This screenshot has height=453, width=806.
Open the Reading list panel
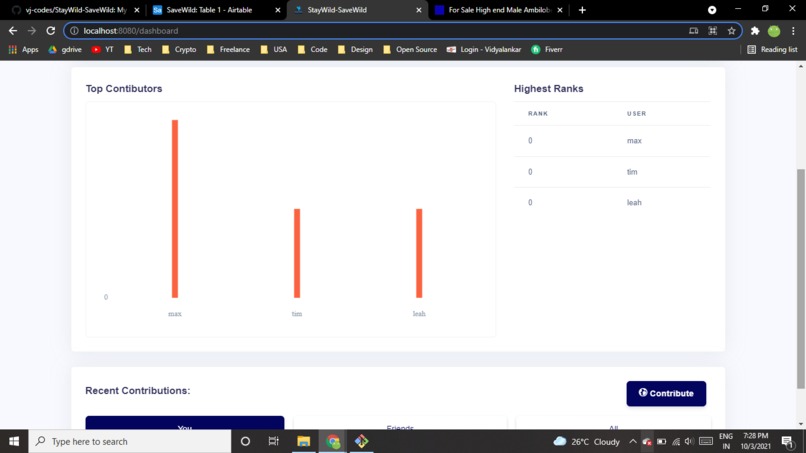(x=773, y=49)
